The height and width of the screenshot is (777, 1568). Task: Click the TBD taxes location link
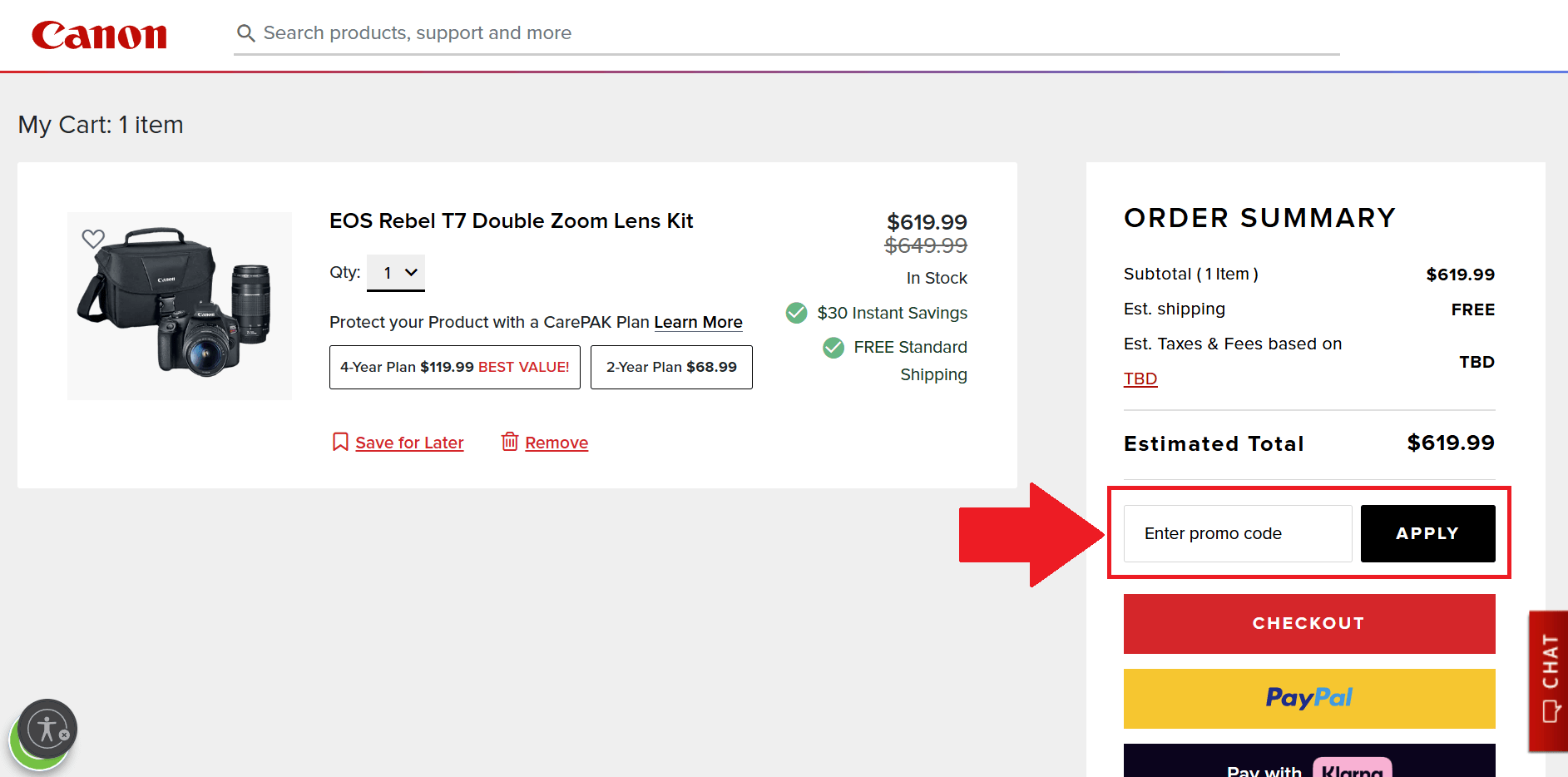(1140, 379)
